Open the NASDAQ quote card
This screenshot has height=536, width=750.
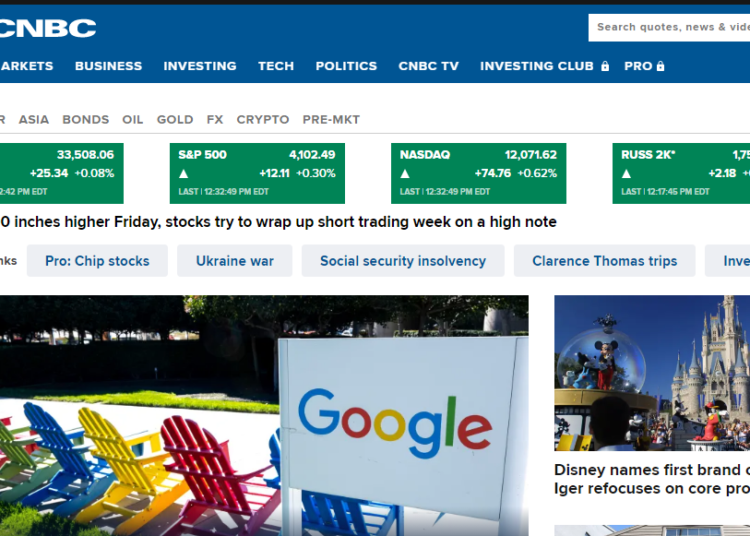point(479,174)
